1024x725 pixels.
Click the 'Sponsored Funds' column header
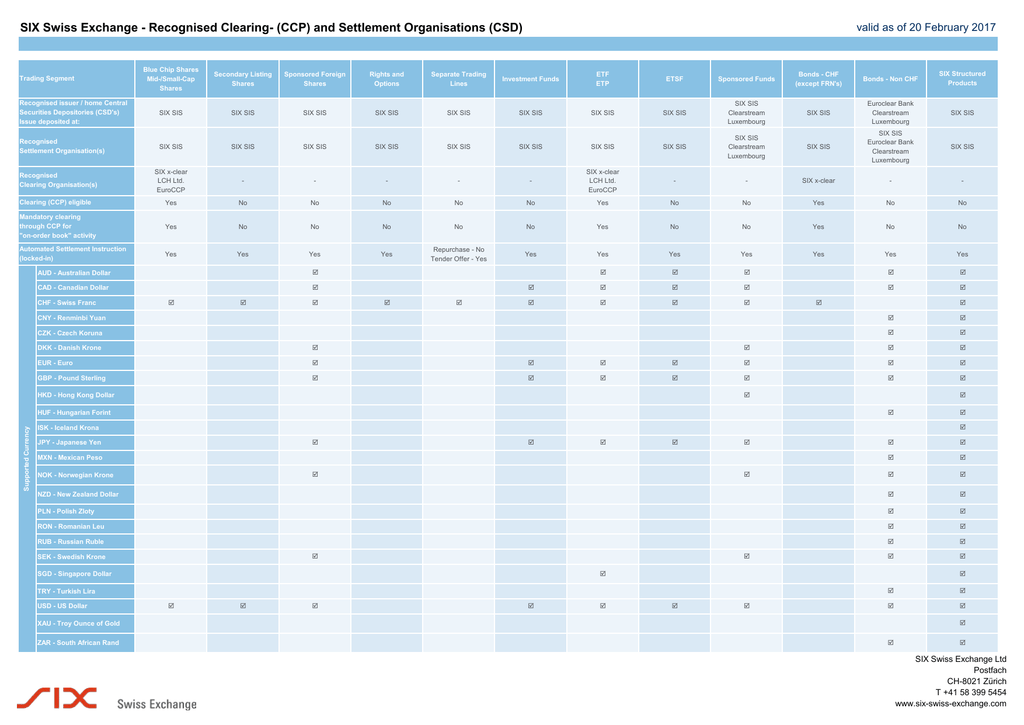pyautogui.click(x=746, y=78)
